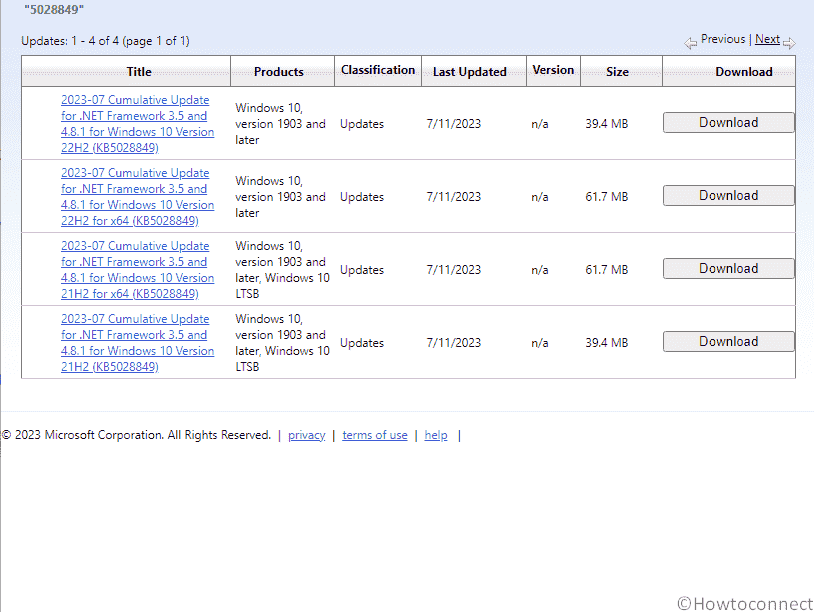Open the 21H2 (KB5028849) 39.4 MB update title link
The height and width of the screenshot is (612, 814).
click(x=137, y=343)
